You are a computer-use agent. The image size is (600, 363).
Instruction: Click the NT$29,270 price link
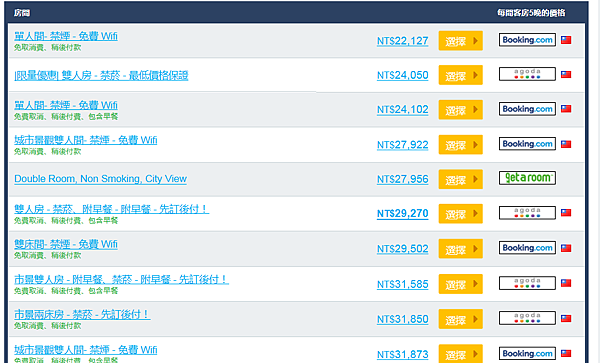403,213
